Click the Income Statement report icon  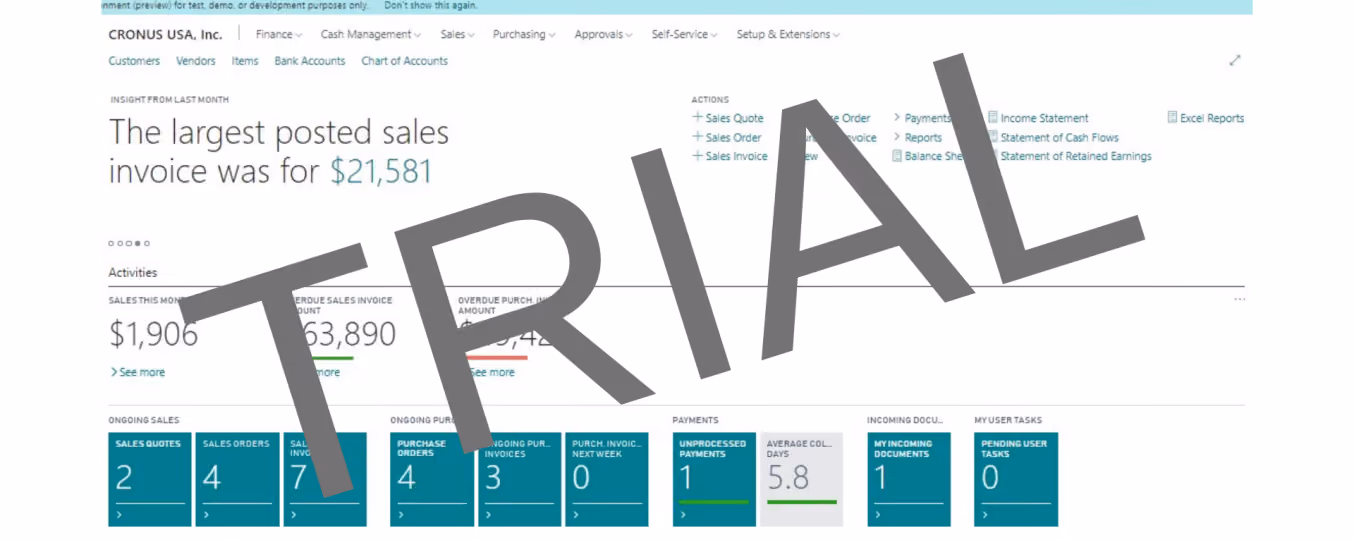coord(993,118)
